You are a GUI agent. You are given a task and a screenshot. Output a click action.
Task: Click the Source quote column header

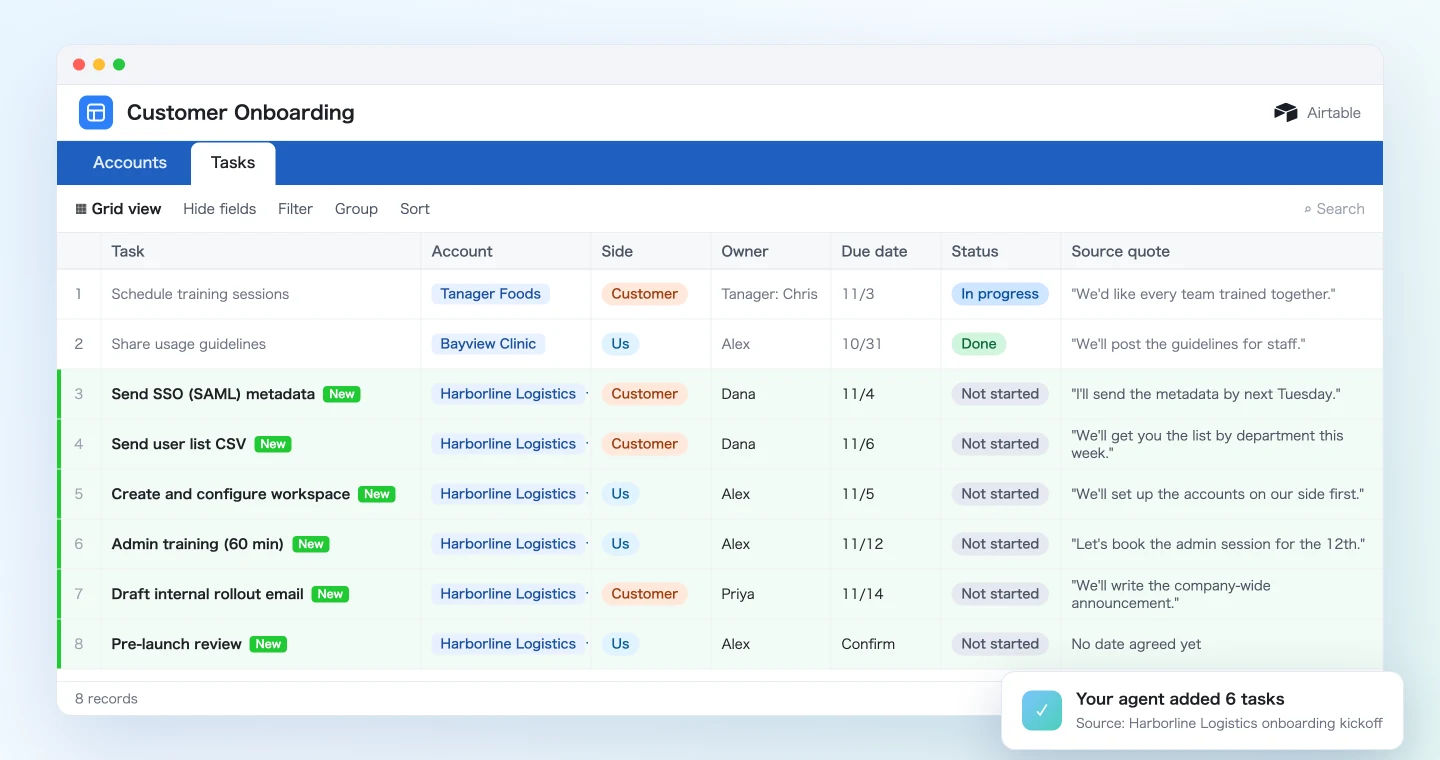[1222, 251]
